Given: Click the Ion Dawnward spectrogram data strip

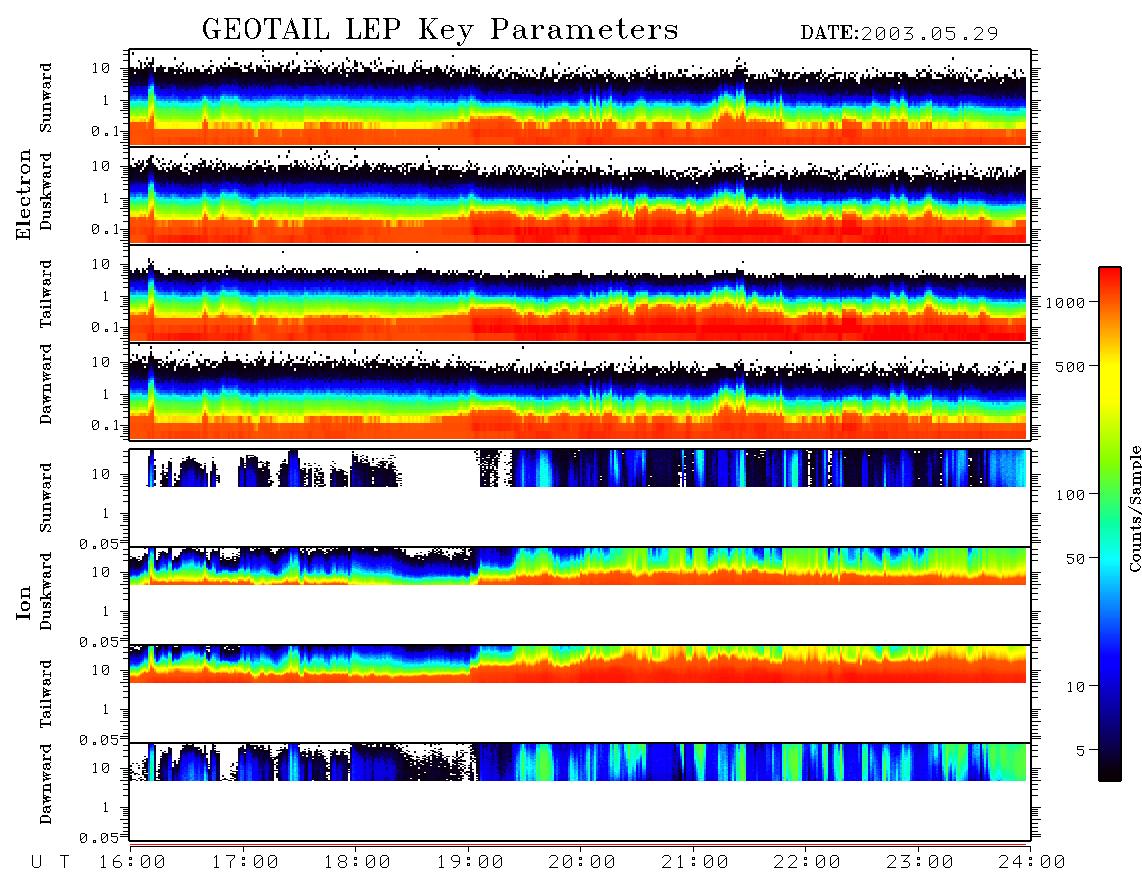Looking at the screenshot, I should coord(580,762).
